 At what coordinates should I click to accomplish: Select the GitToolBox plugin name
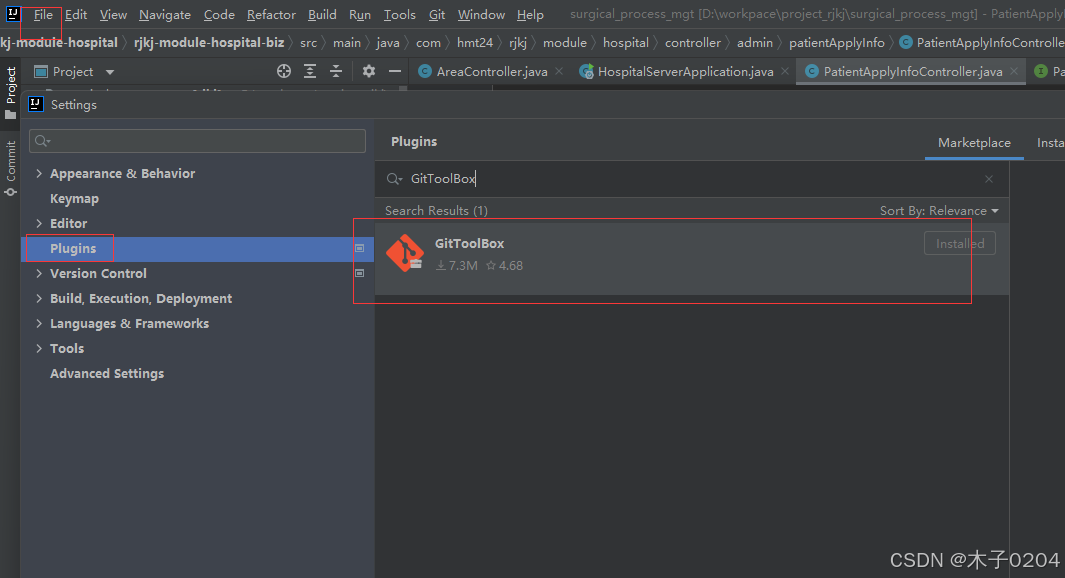click(469, 243)
